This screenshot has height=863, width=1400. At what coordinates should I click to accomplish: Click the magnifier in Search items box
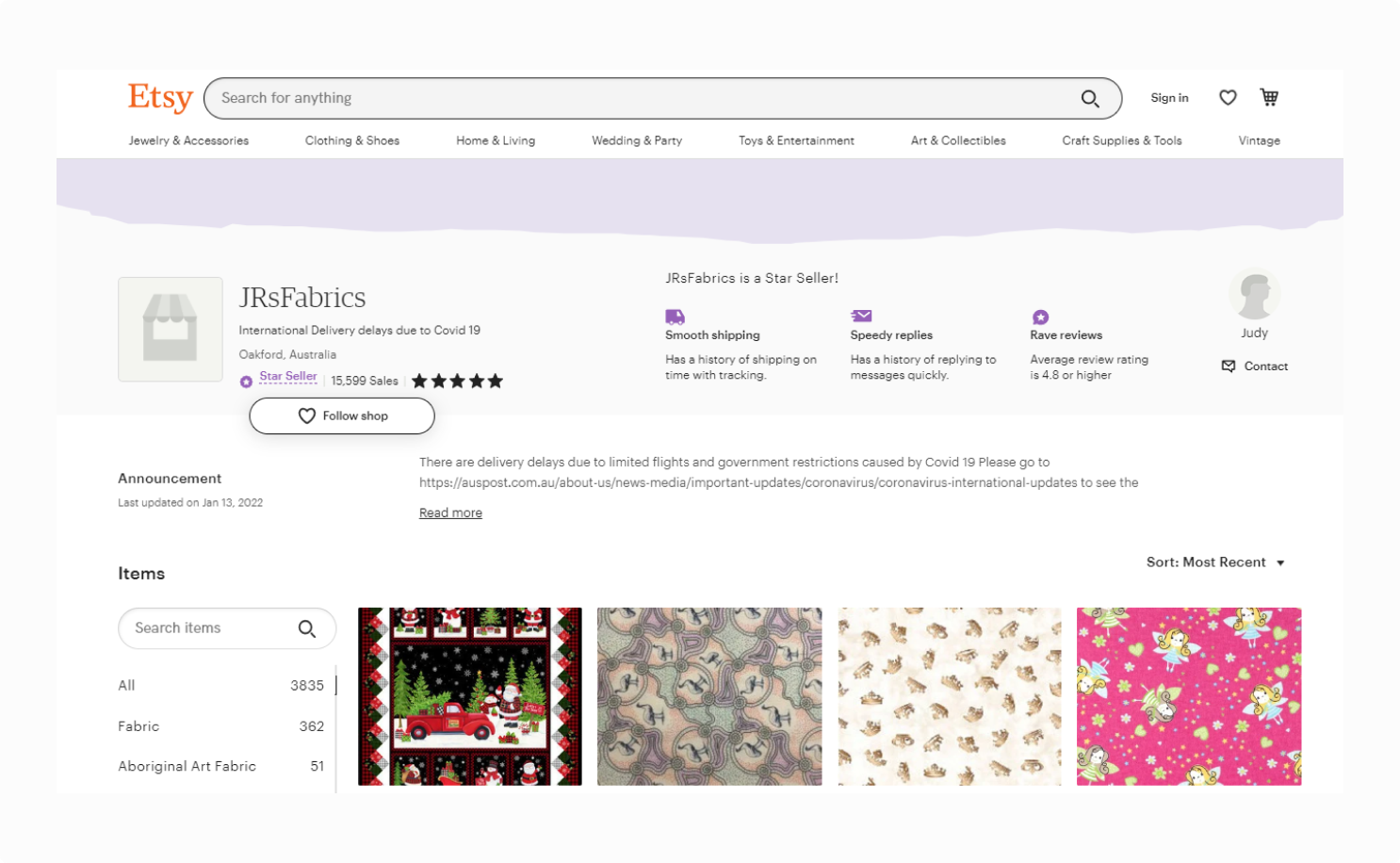click(x=307, y=628)
